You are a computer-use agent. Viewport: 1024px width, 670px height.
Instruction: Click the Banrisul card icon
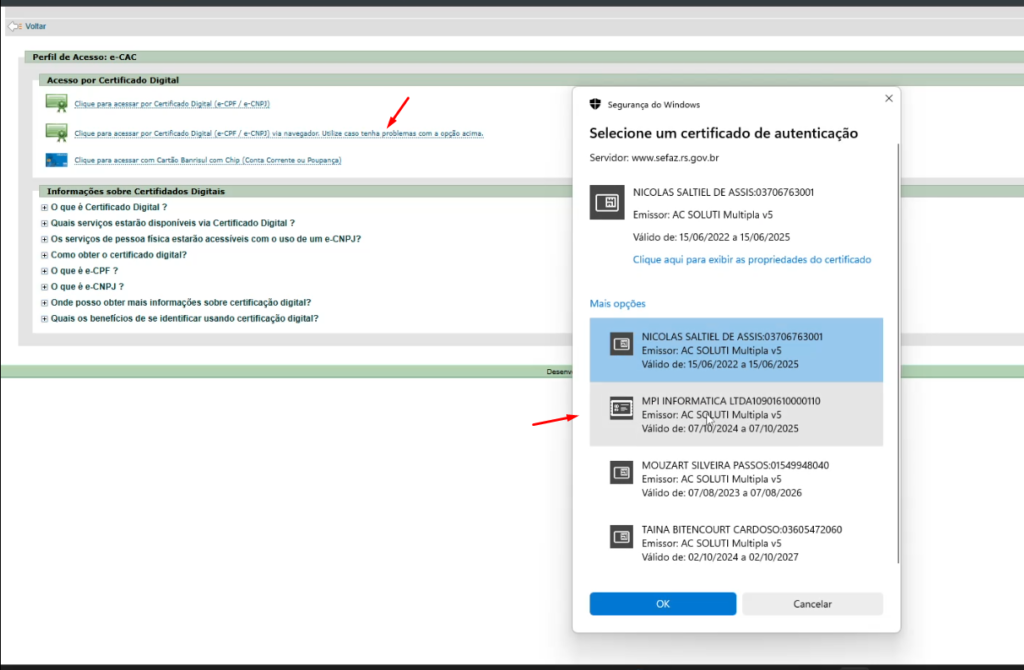click(x=56, y=160)
